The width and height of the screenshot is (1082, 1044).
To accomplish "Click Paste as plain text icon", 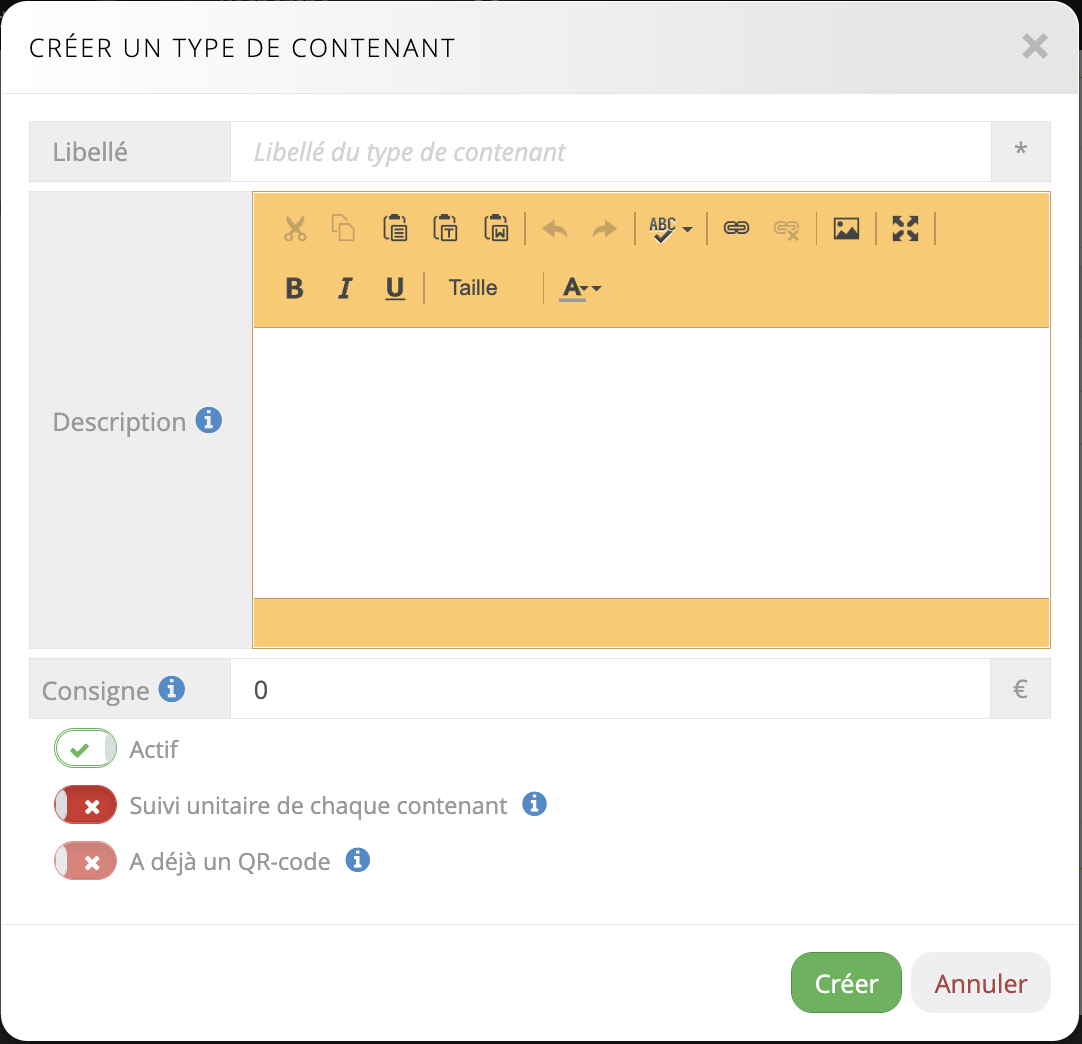I will [445, 229].
